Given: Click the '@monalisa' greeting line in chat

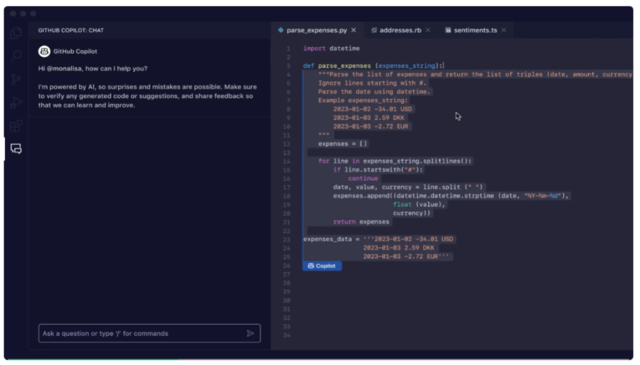Looking at the screenshot, I should point(93,69).
